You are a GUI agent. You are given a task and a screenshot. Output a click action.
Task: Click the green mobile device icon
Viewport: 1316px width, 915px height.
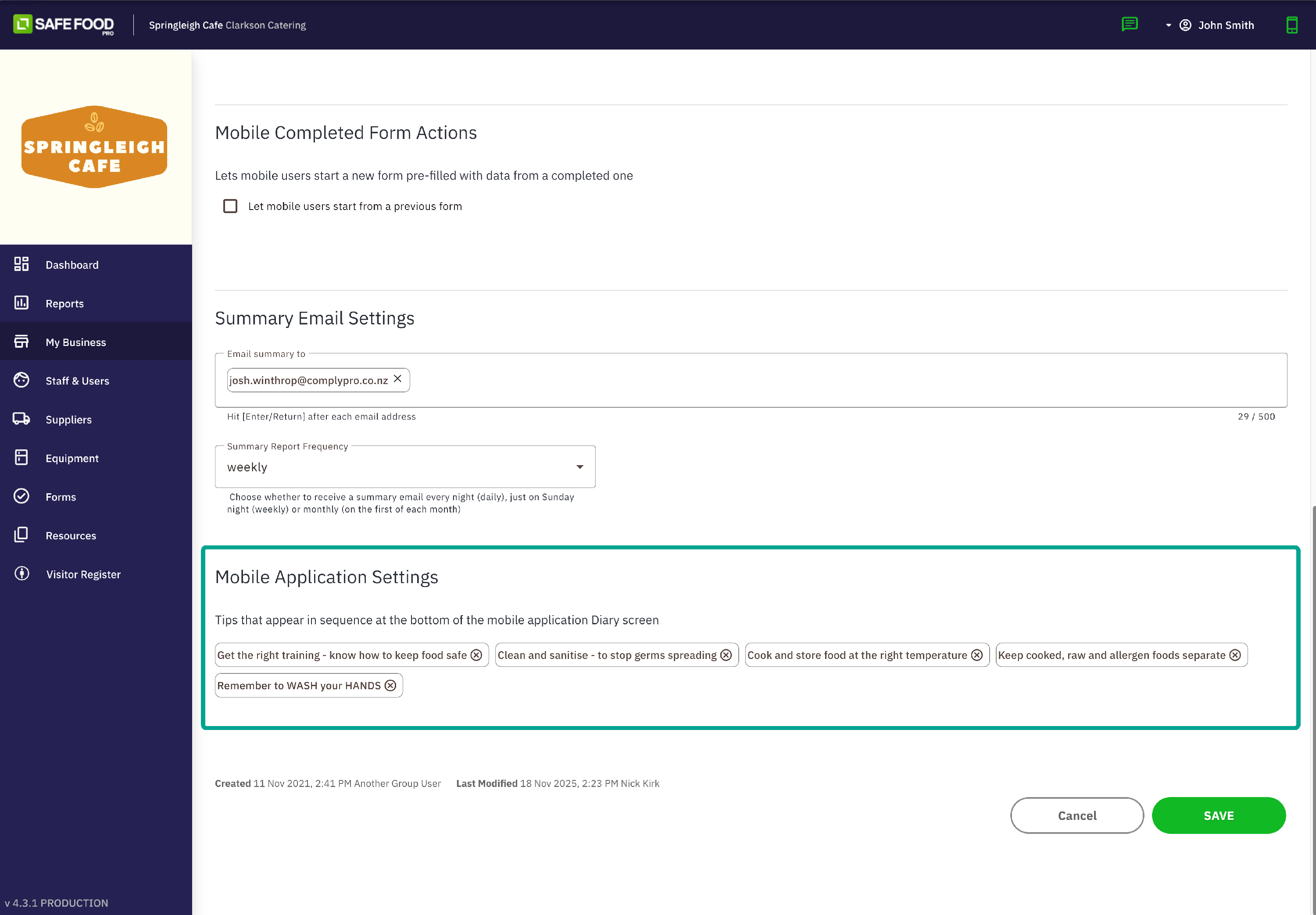1291,25
